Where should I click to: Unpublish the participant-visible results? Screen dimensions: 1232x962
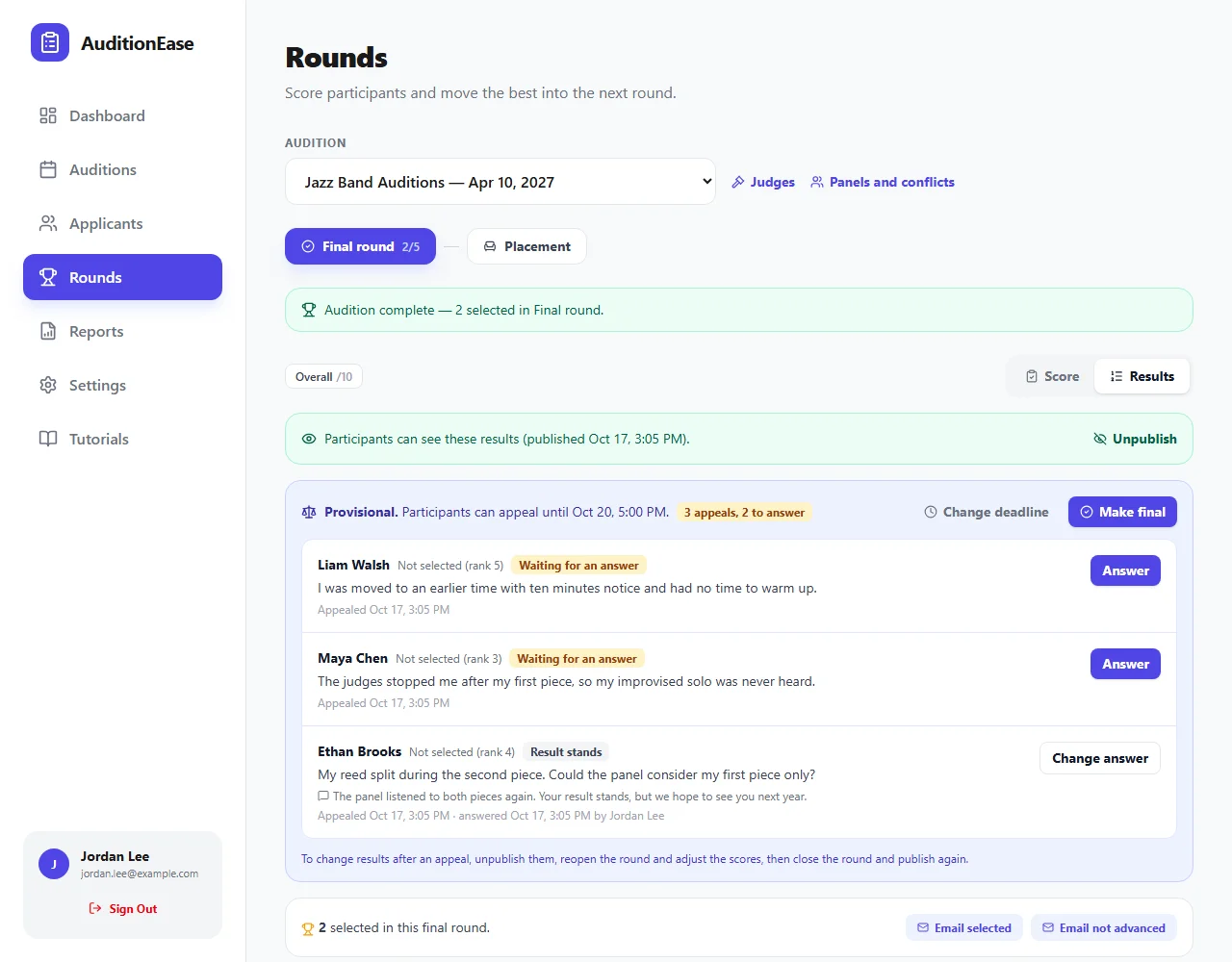(1135, 439)
